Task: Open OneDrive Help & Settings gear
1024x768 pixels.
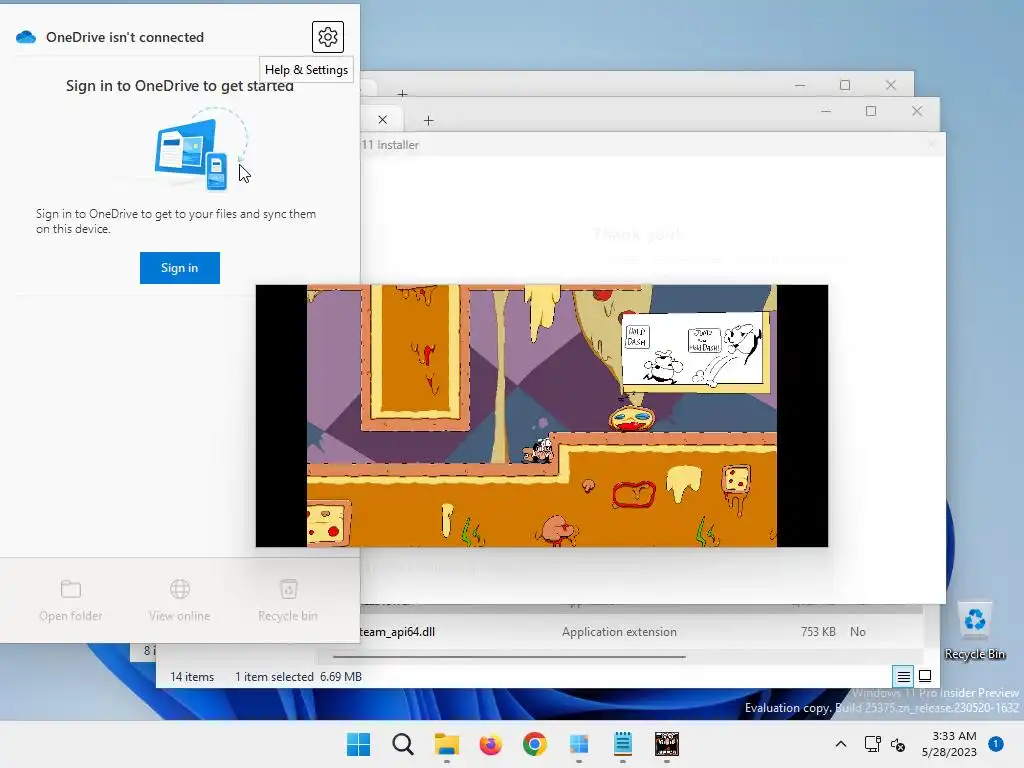Action: click(327, 37)
